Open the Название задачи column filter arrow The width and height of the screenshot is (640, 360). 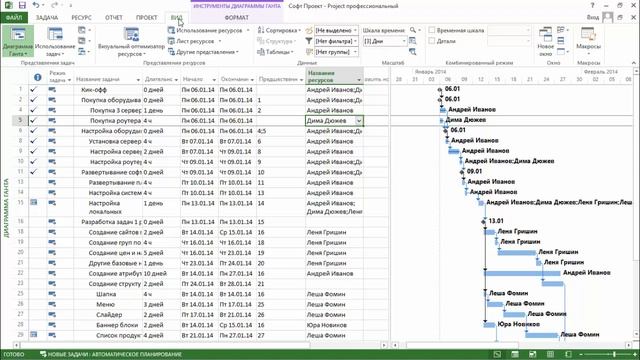pos(138,80)
